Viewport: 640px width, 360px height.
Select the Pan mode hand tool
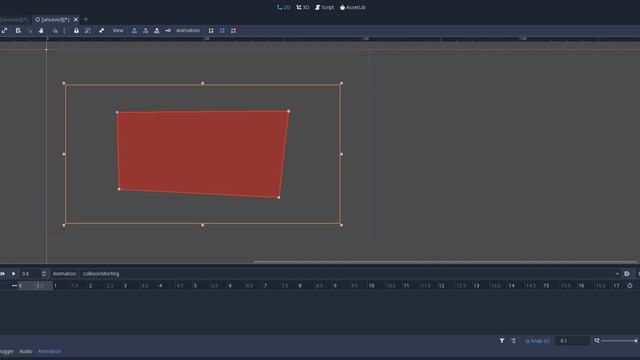click(x=41, y=31)
